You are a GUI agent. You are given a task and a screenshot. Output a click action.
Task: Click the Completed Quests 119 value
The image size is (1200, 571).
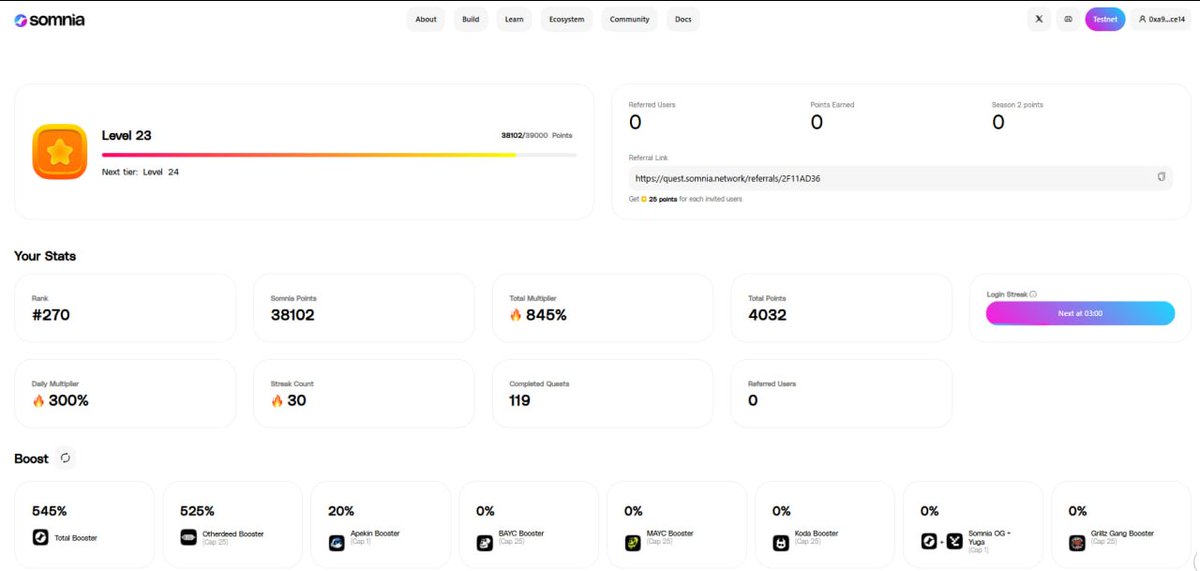[x=520, y=400]
